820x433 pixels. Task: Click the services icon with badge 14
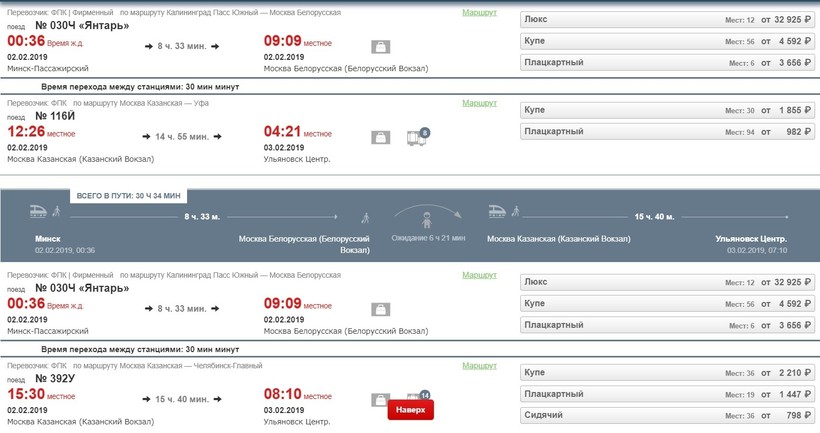pyautogui.click(x=416, y=399)
